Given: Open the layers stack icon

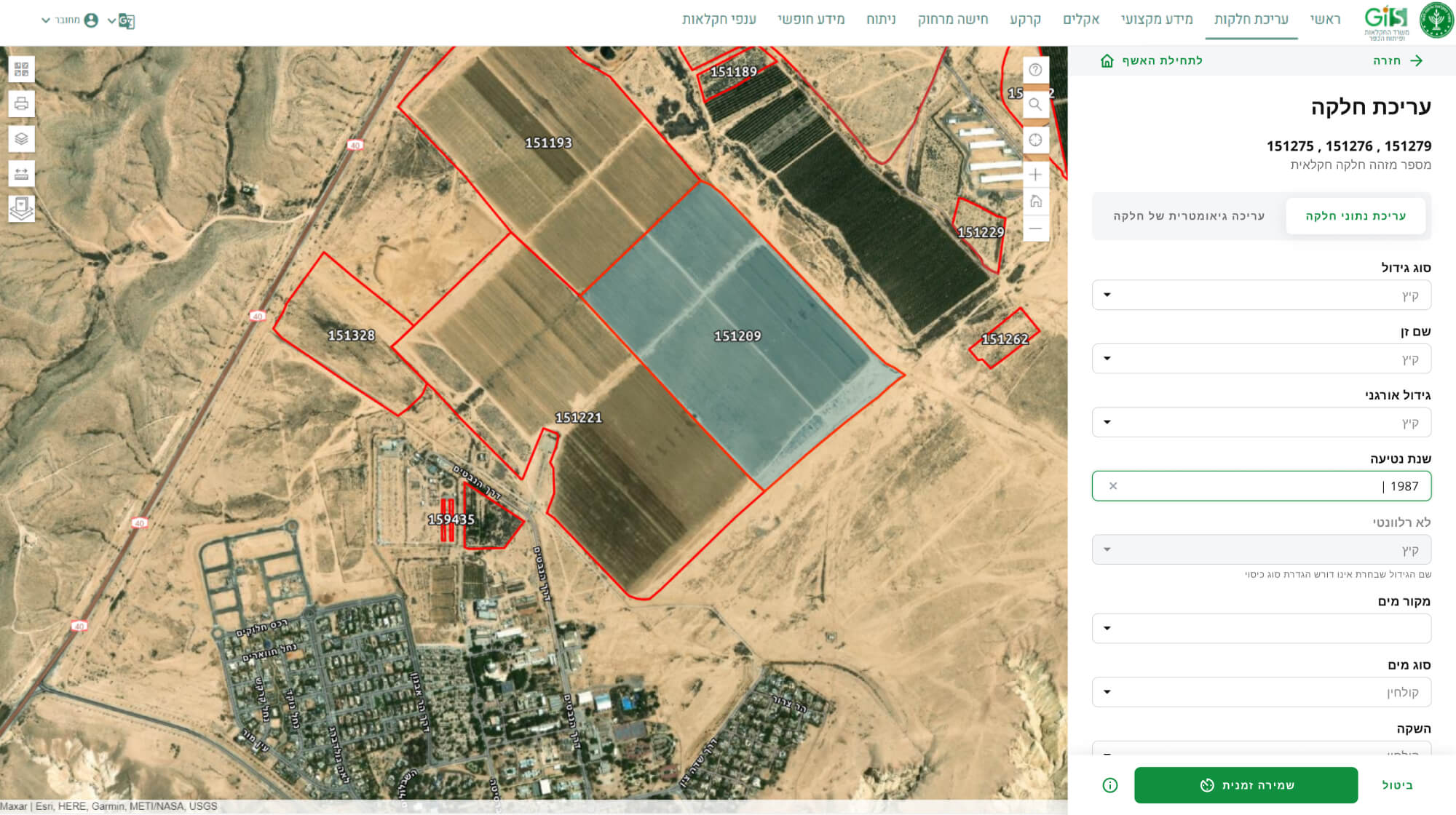Looking at the screenshot, I should pos(21,139).
